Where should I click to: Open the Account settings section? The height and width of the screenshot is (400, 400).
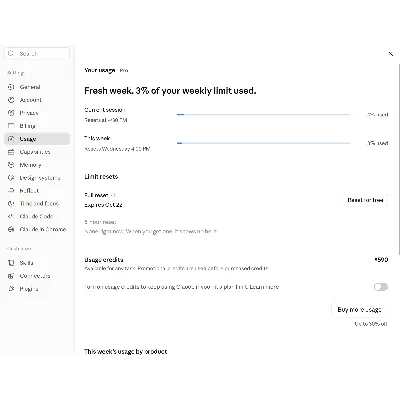(37, 100)
